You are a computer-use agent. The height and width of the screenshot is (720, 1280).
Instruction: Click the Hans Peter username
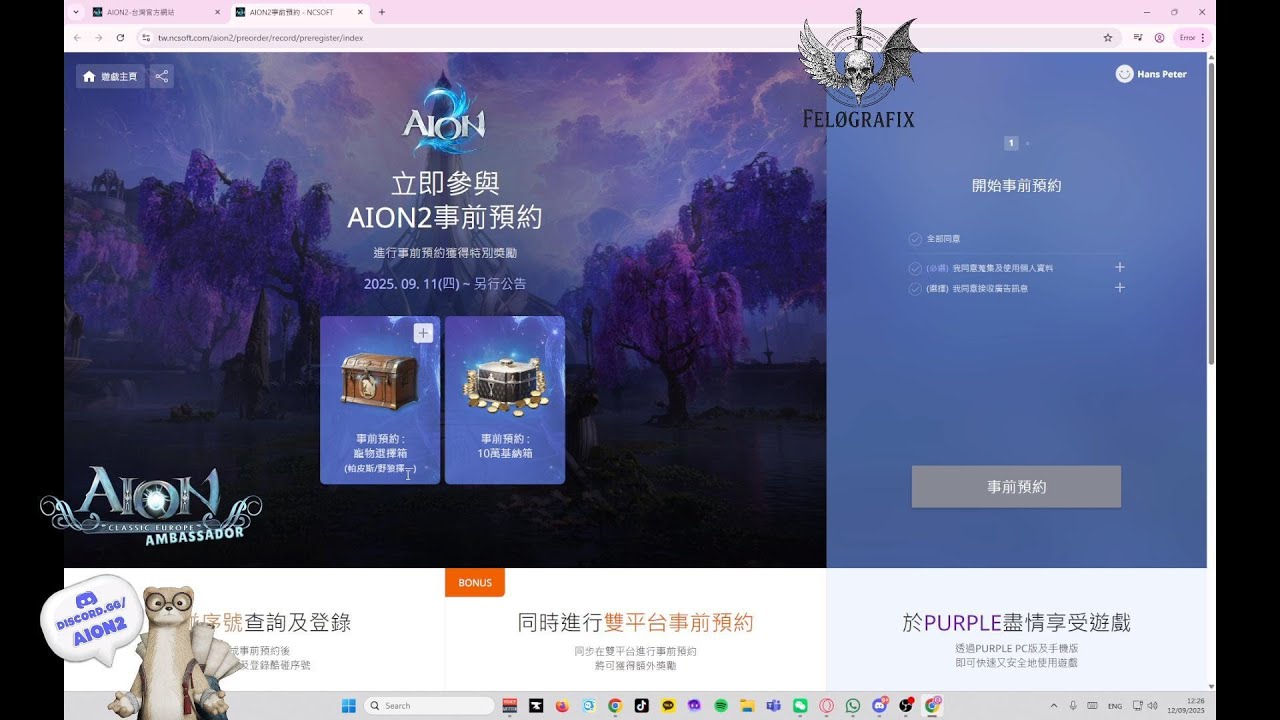(1162, 74)
